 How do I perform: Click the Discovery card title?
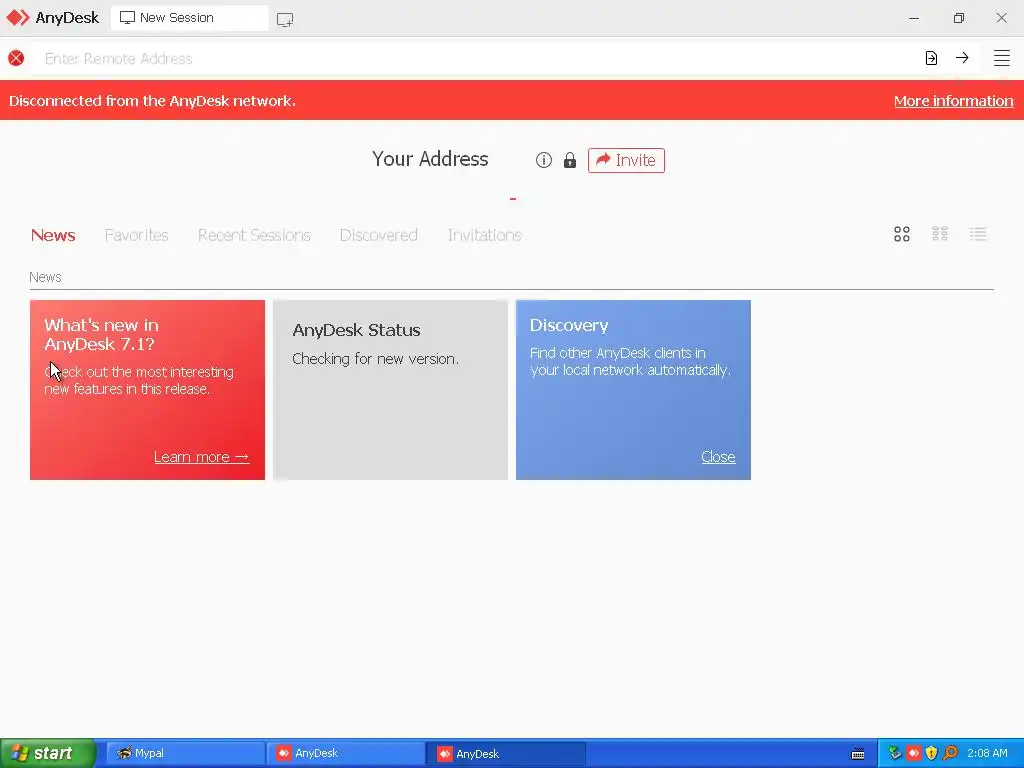click(x=569, y=325)
